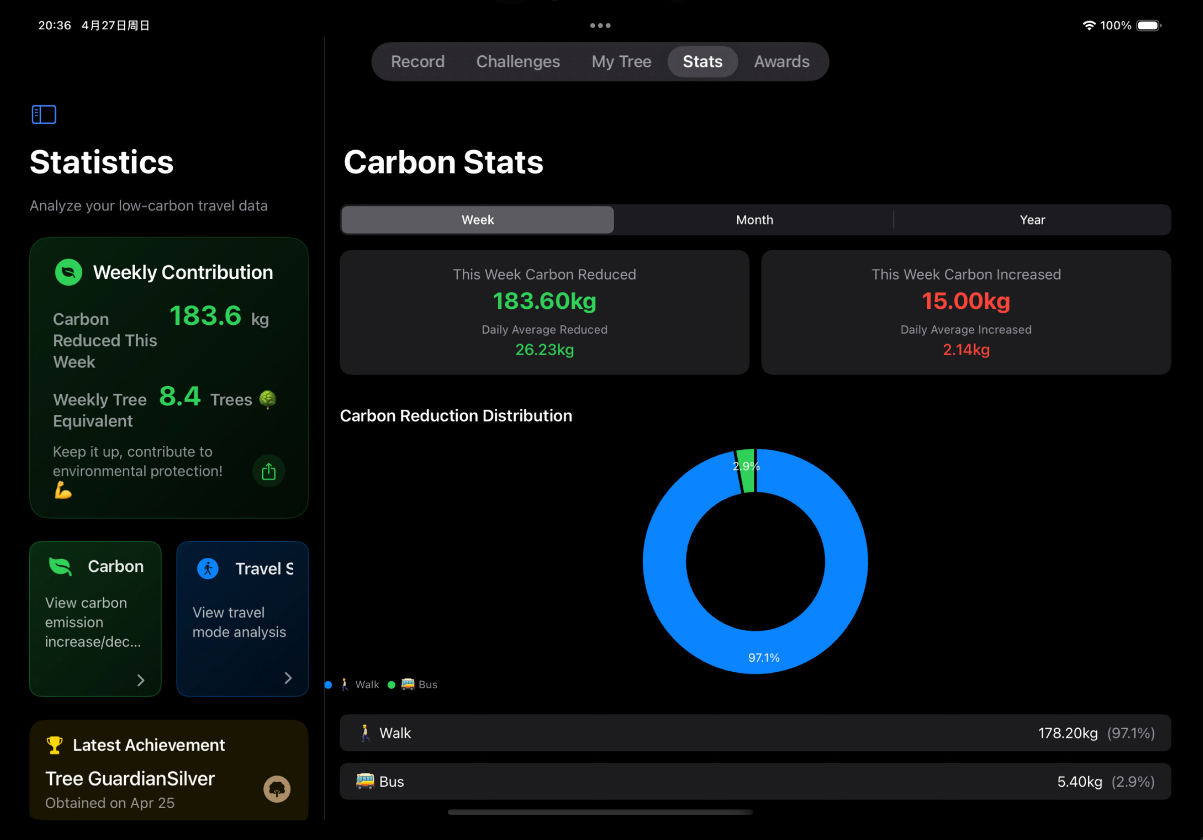
Task: Open the Awards tab
Action: [x=782, y=62]
